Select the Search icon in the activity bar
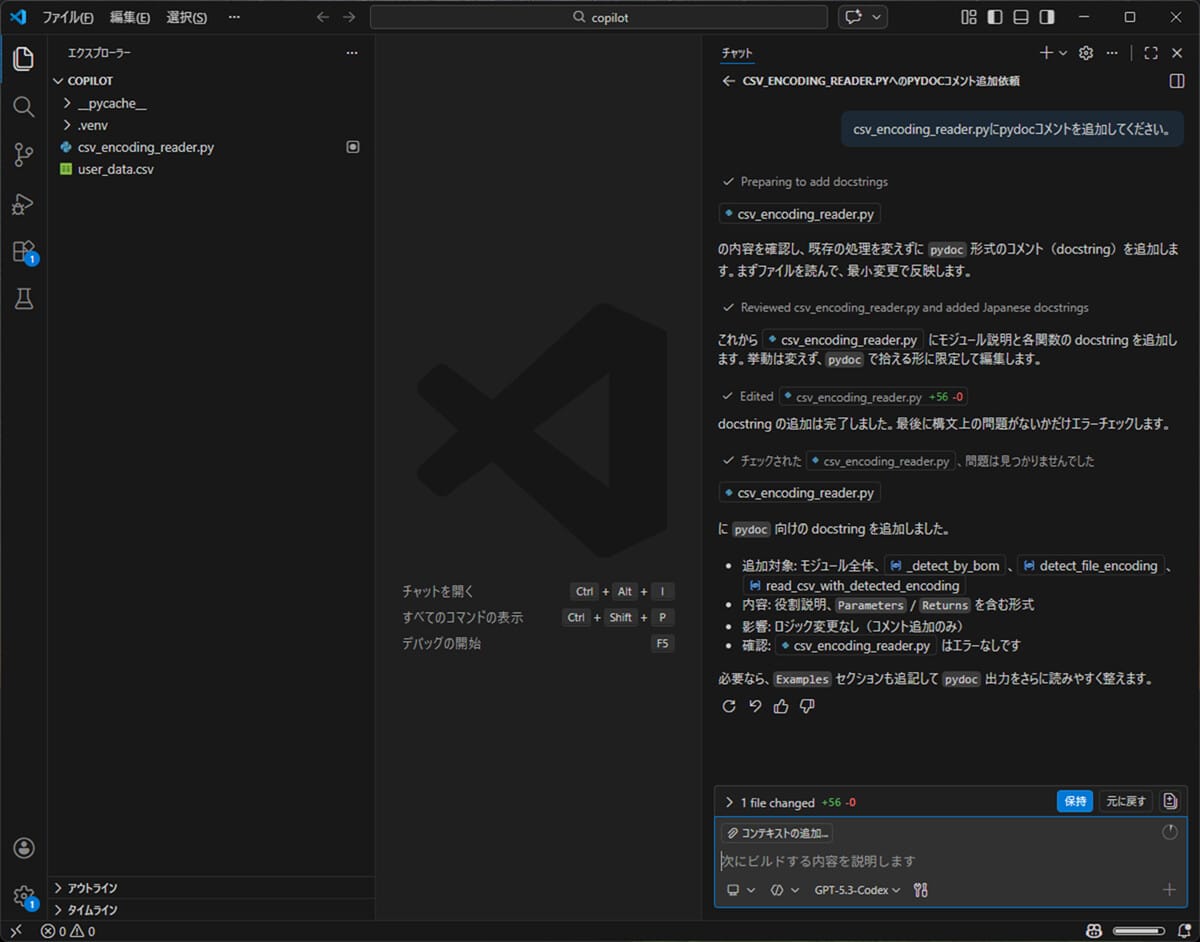The height and width of the screenshot is (942, 1200). point(23,107)
